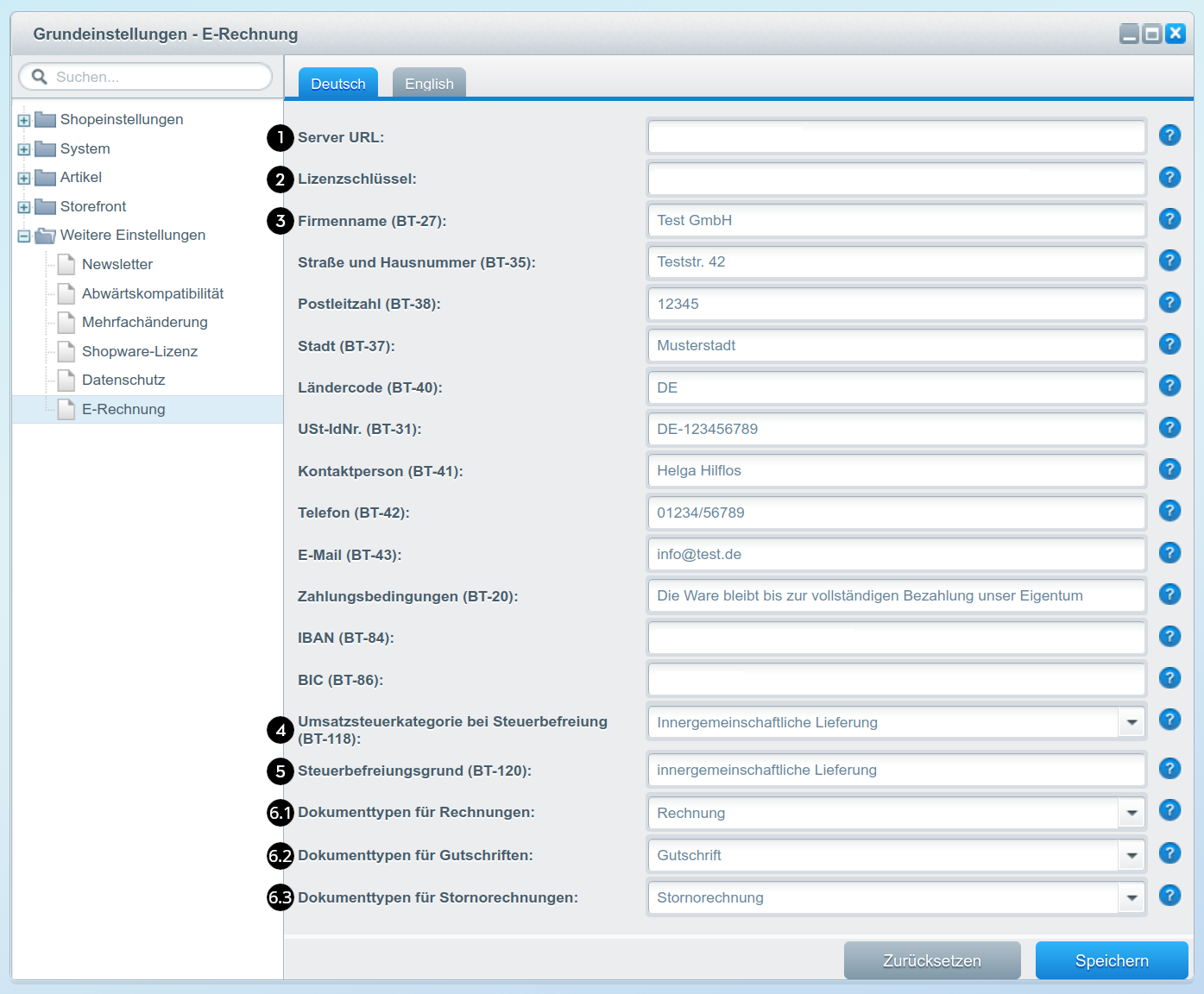
Task: Open the Dokumenttypen für Rechnungen dropdown
Action: coord(1132,813)
